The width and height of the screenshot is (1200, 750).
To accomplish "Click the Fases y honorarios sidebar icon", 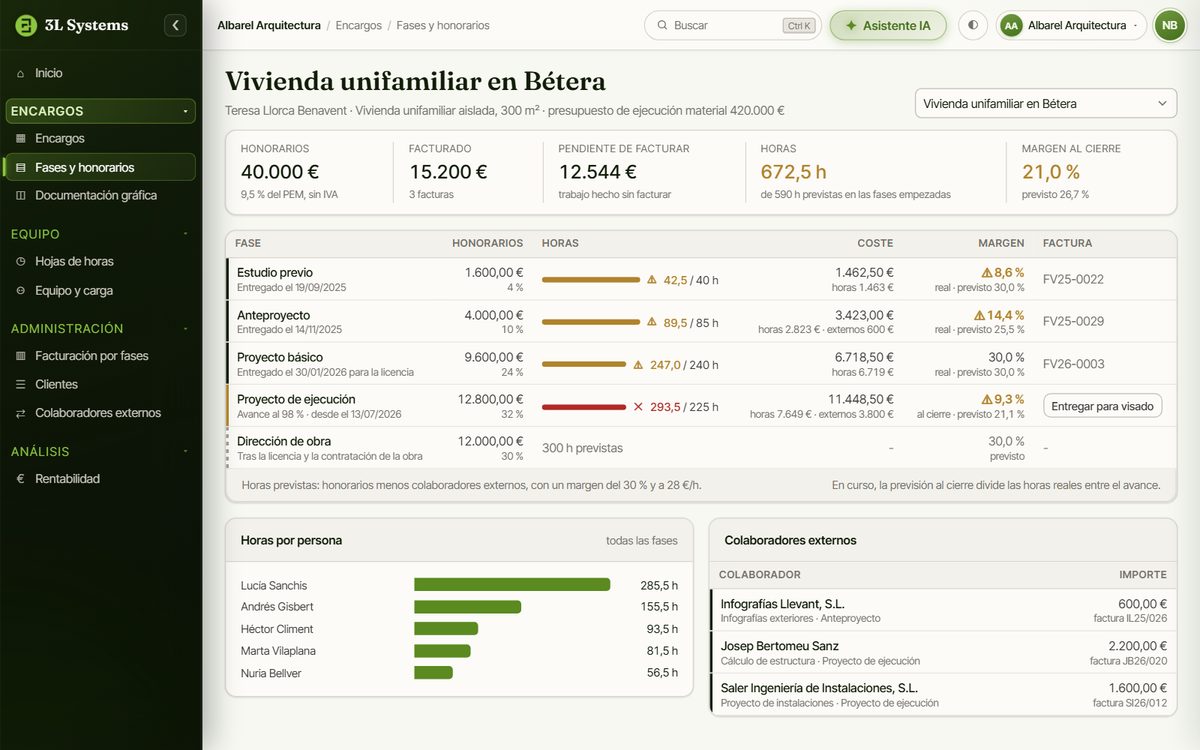I will pos(20,167).
